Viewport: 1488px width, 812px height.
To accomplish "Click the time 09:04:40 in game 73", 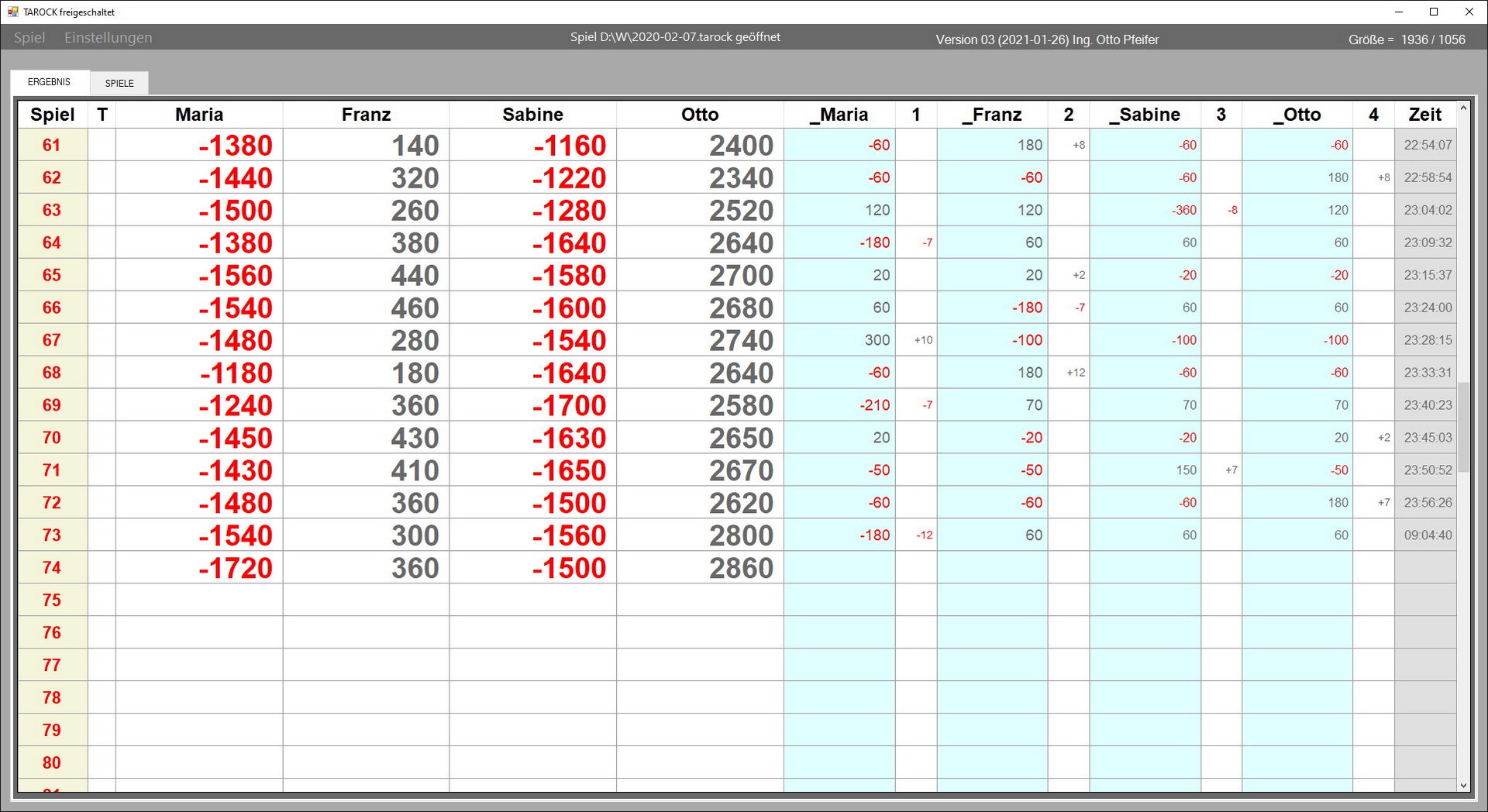I will coord(1427,535).
